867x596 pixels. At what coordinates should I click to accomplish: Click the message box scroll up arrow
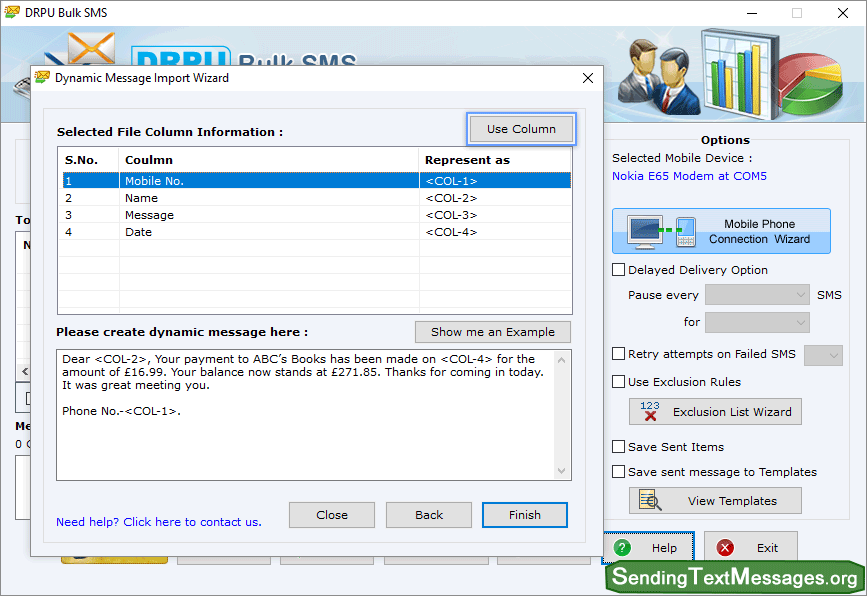click(x=562, y=360)
